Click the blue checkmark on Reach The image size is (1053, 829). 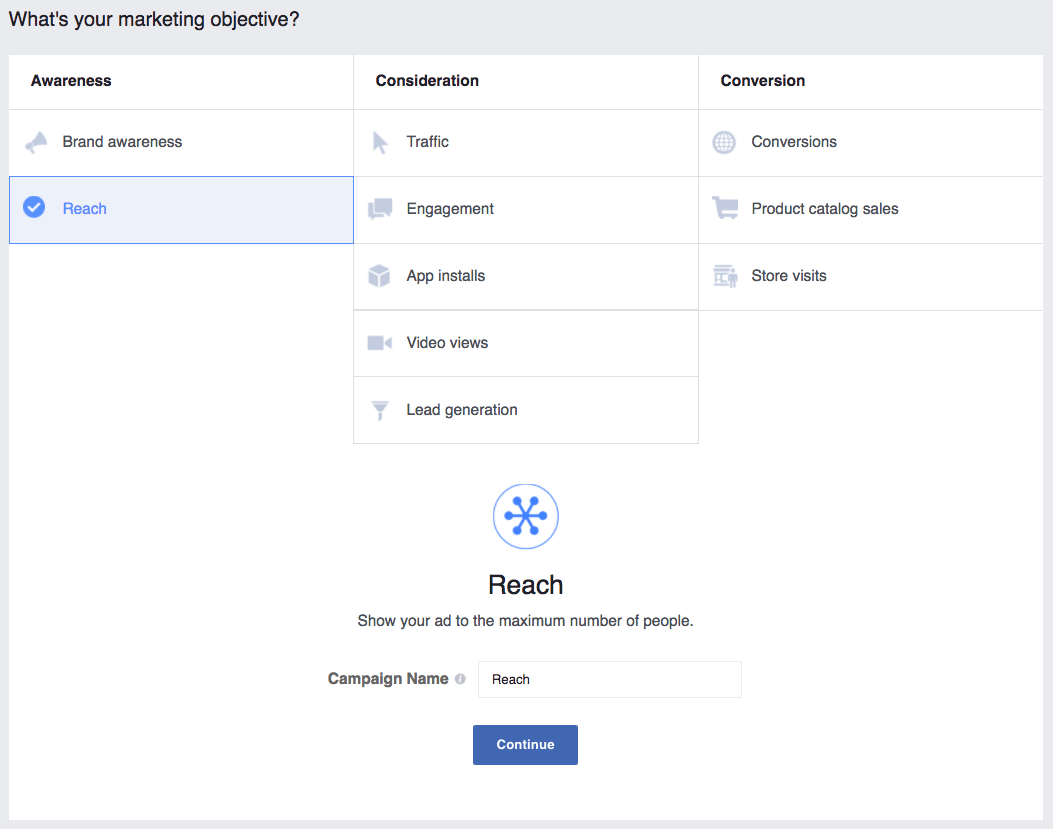(x=33, y=208)
